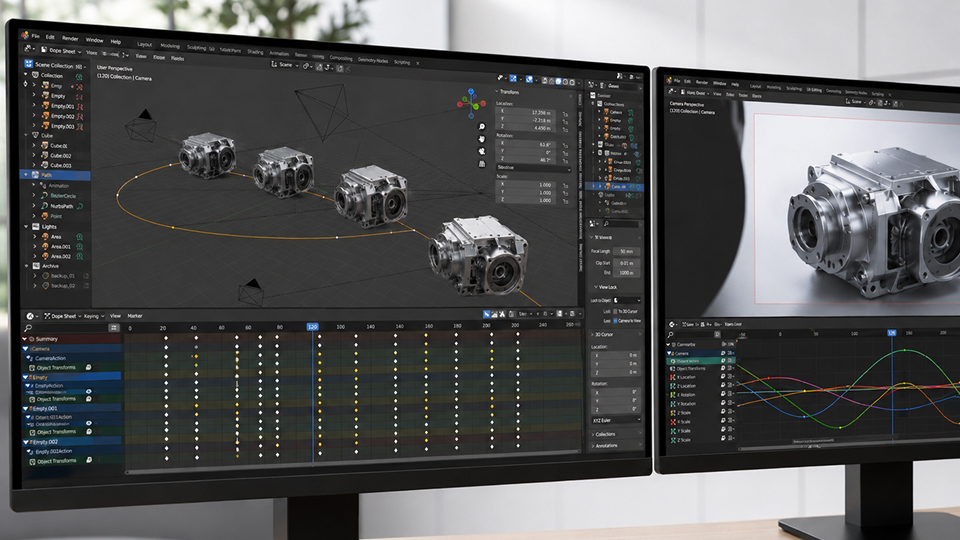
Task: Click the BezierCircle curve icon in outliner
Action: (x=44, y=195)
